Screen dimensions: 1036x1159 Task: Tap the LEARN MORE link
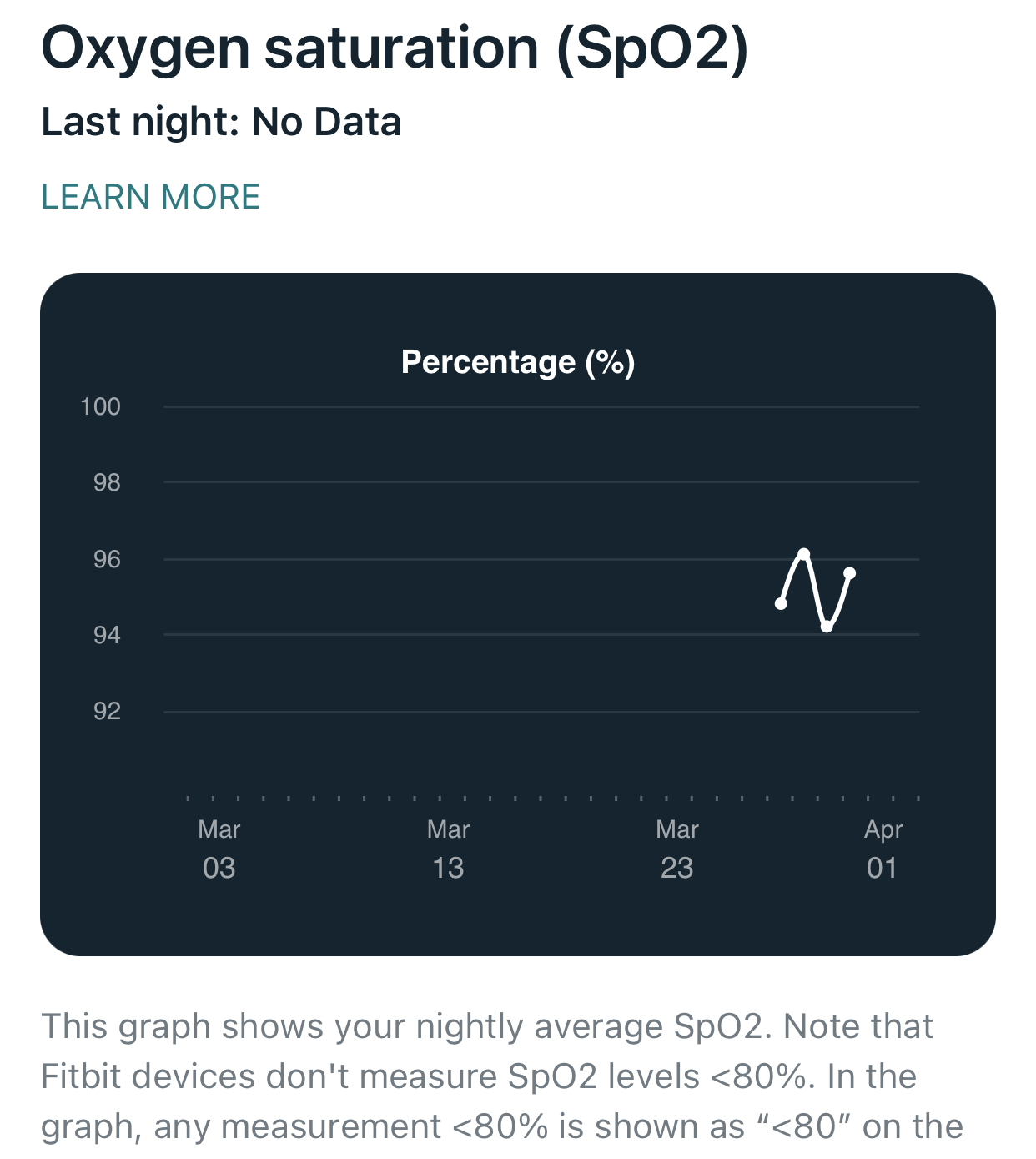point(151,197)
